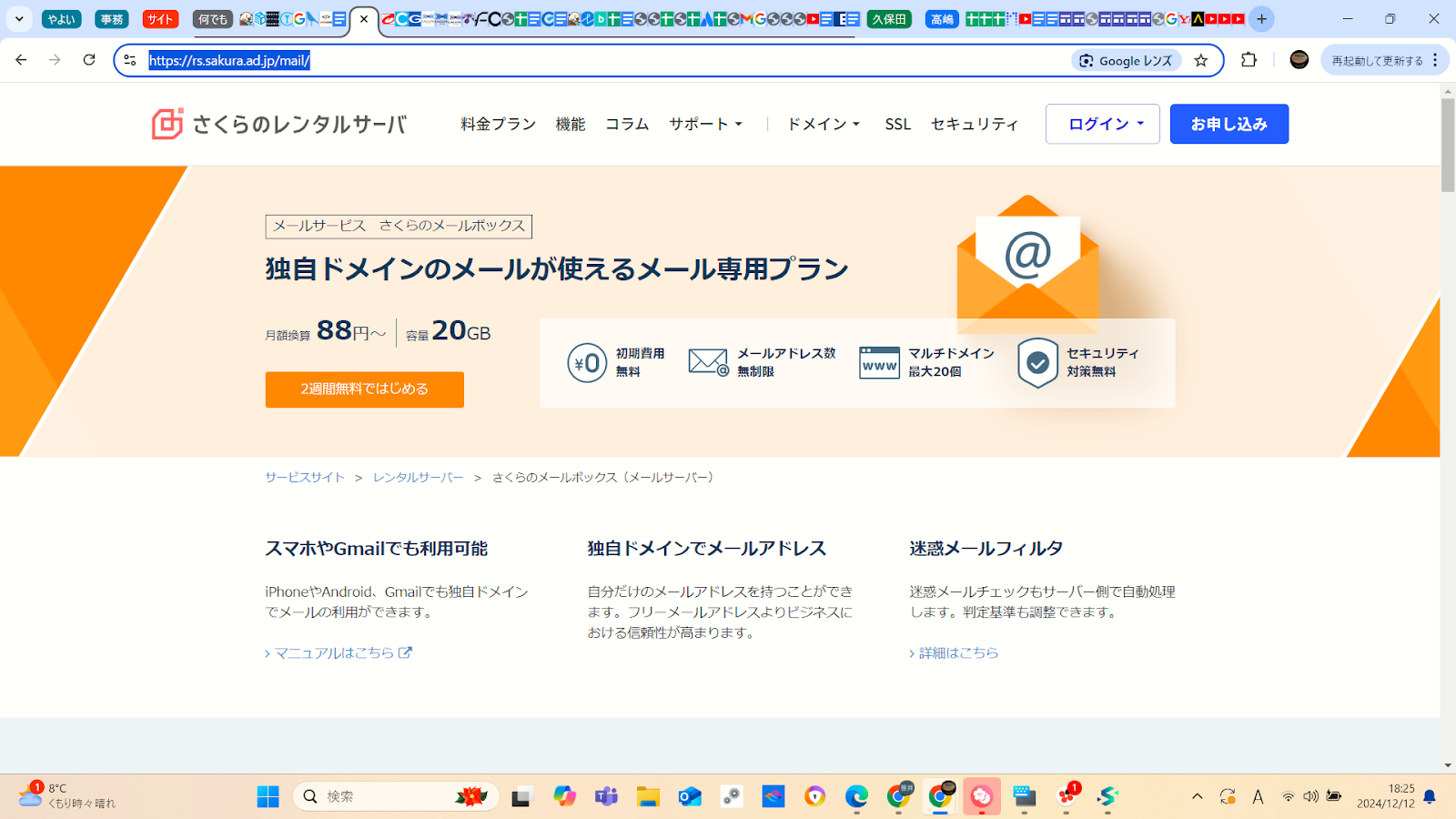Click the www multi-domain icon
This screenshot has height=819, width=1456.
pos(879,362)
